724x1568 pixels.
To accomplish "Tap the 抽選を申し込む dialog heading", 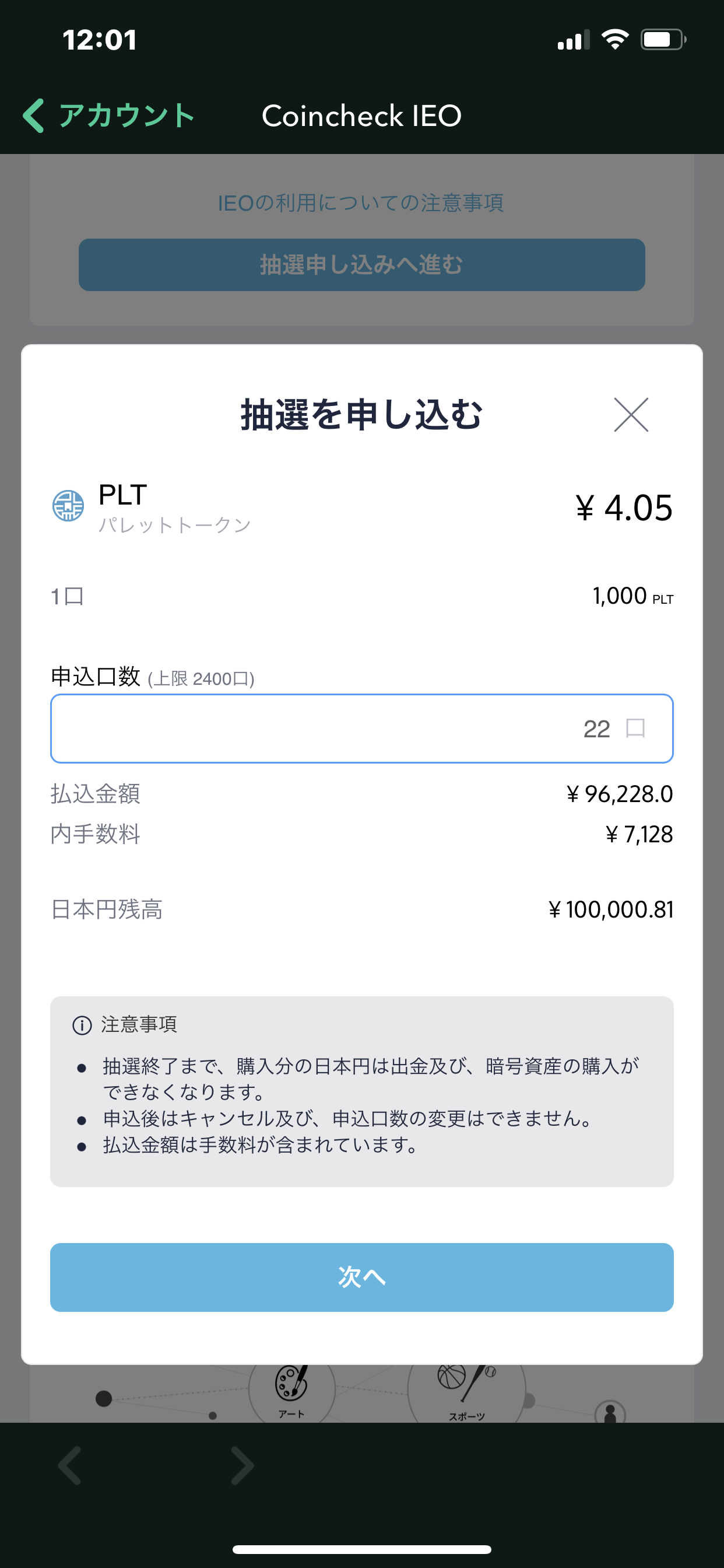I will [361, 415].
